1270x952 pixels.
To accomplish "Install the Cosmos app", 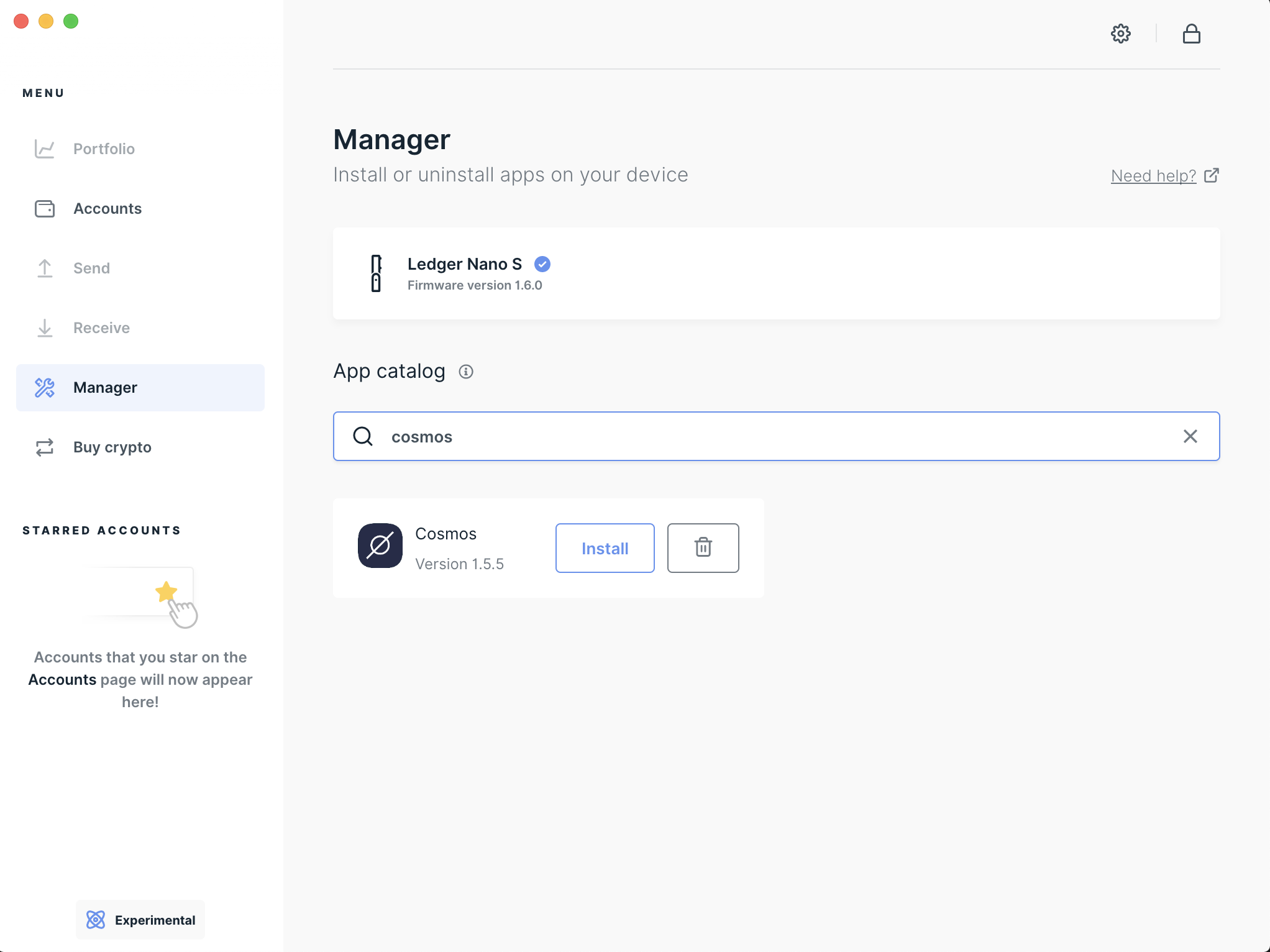I will (605, 547).
